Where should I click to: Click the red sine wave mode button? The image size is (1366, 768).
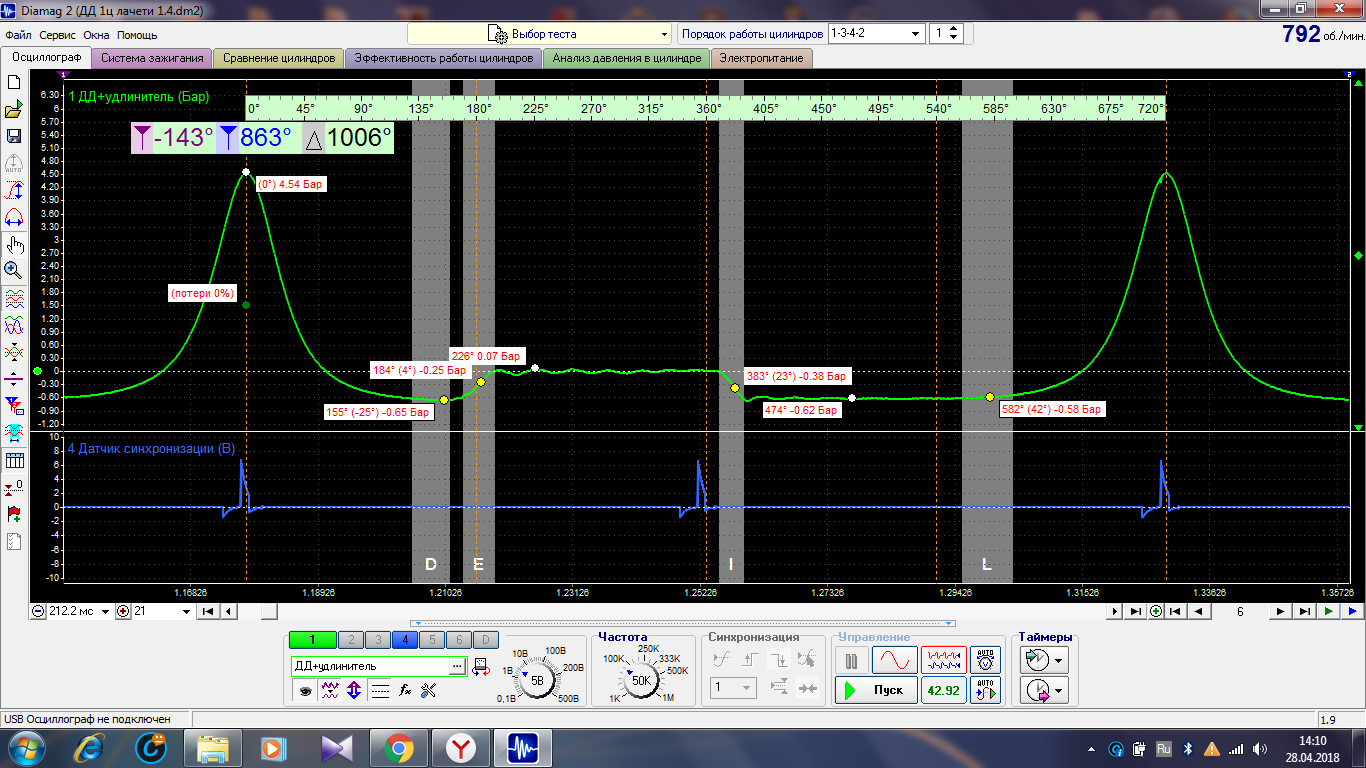pyautogui.click(x=894, y=660)
